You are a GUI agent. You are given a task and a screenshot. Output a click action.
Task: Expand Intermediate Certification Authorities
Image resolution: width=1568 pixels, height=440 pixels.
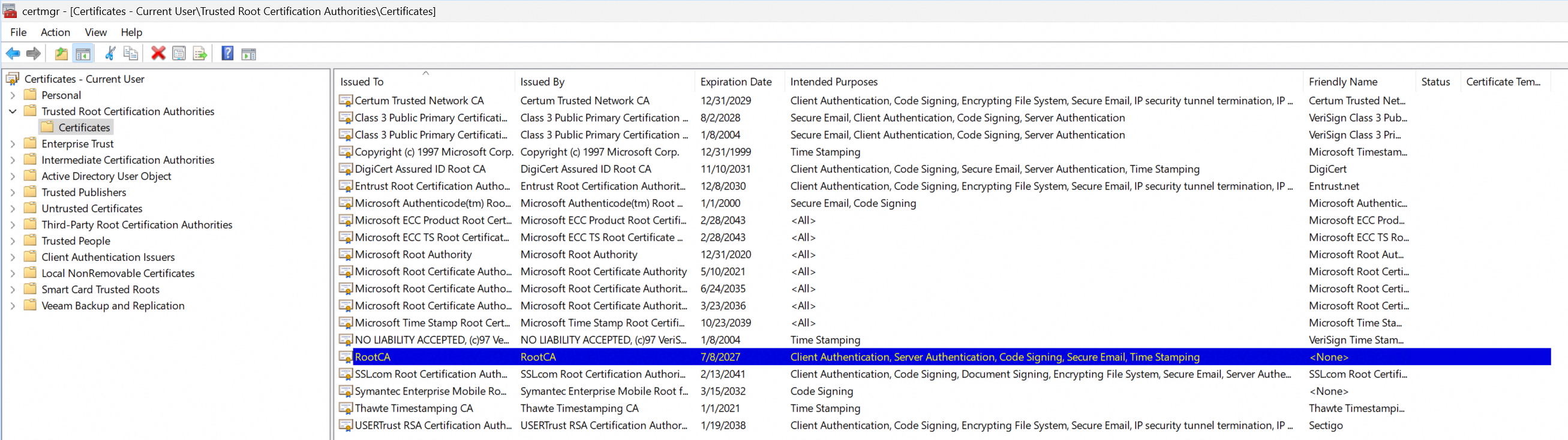[13, 160]
